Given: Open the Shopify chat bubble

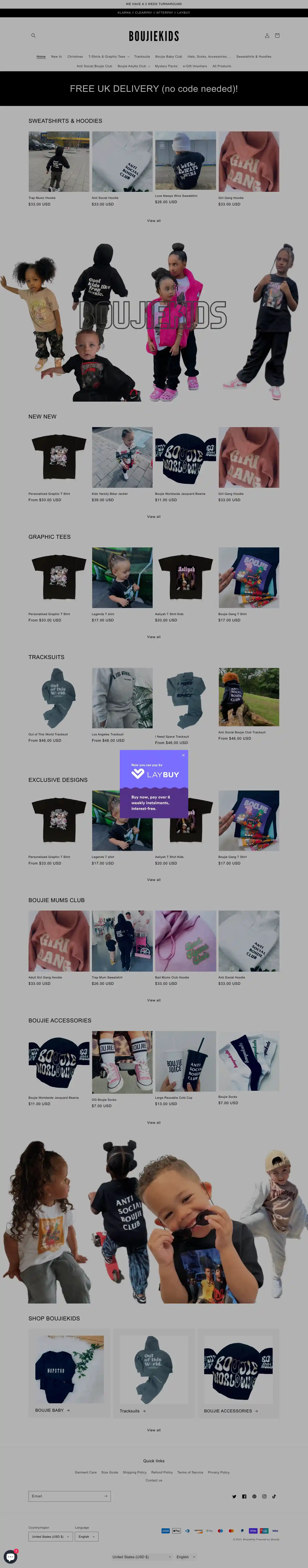Looking at the screenshot, I should [x=10, y=1556].
